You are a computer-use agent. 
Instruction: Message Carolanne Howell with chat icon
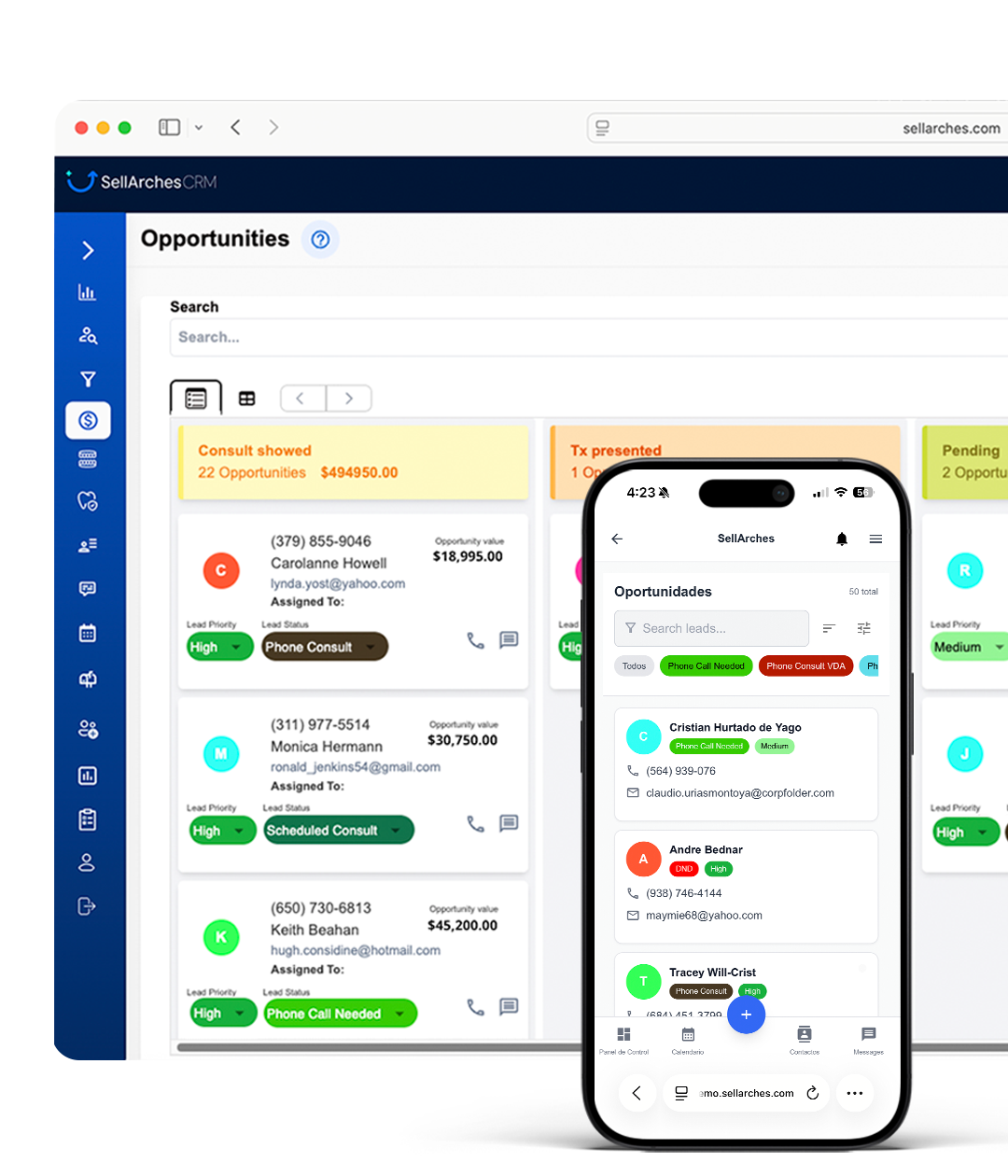509,640
